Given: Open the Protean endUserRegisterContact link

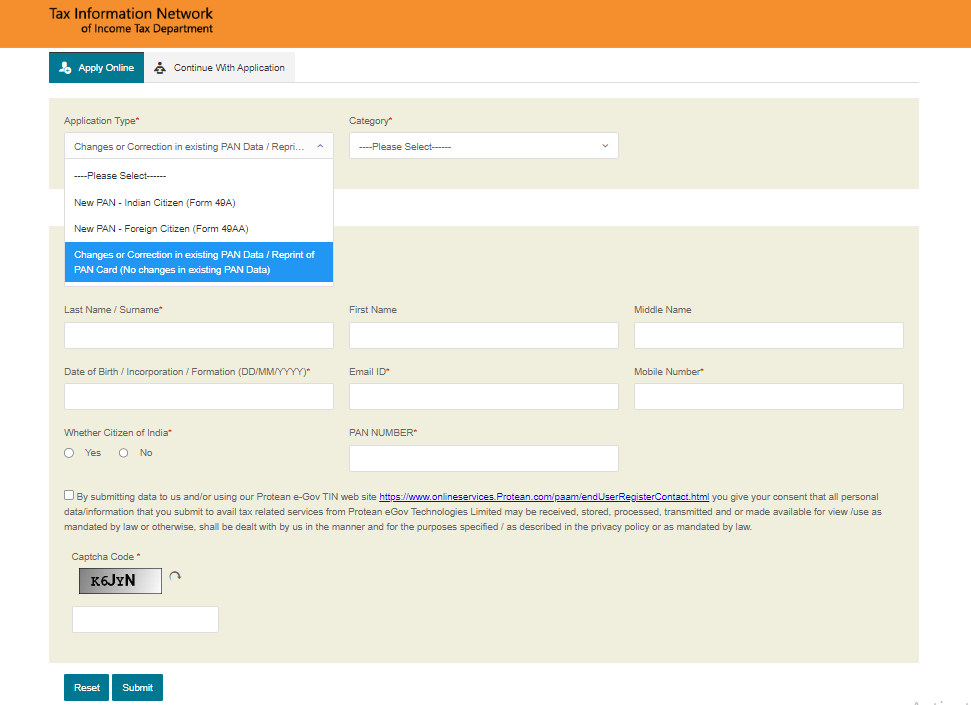Looking at the screenshot, I should (544, 496).
